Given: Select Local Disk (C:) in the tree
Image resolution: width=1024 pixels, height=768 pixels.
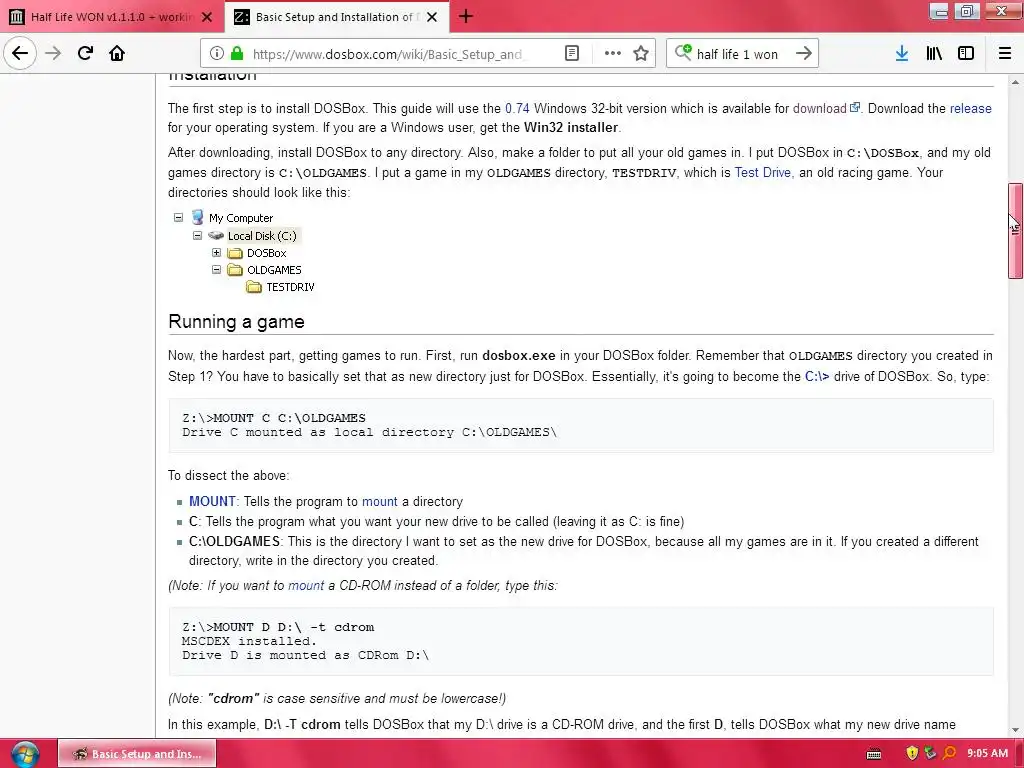Looking at the screenshot, I should pos(262,236).
